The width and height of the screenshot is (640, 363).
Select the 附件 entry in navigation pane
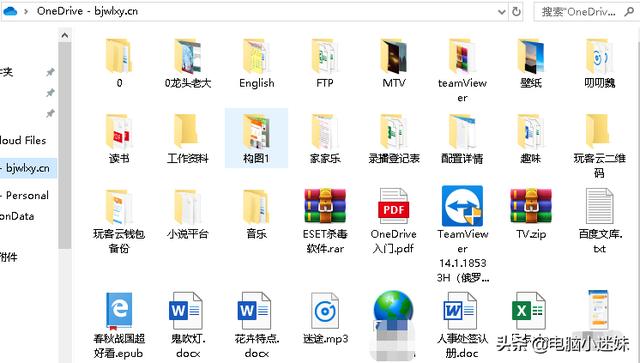tap(9, 257)
